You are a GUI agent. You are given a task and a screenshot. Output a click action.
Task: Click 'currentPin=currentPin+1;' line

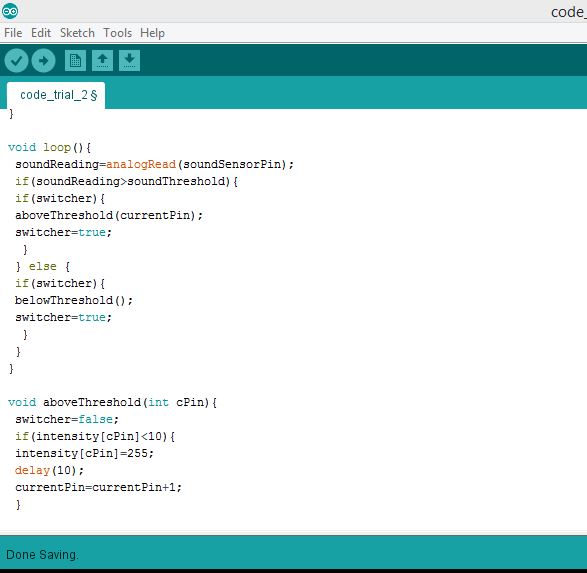click(98, 487)
